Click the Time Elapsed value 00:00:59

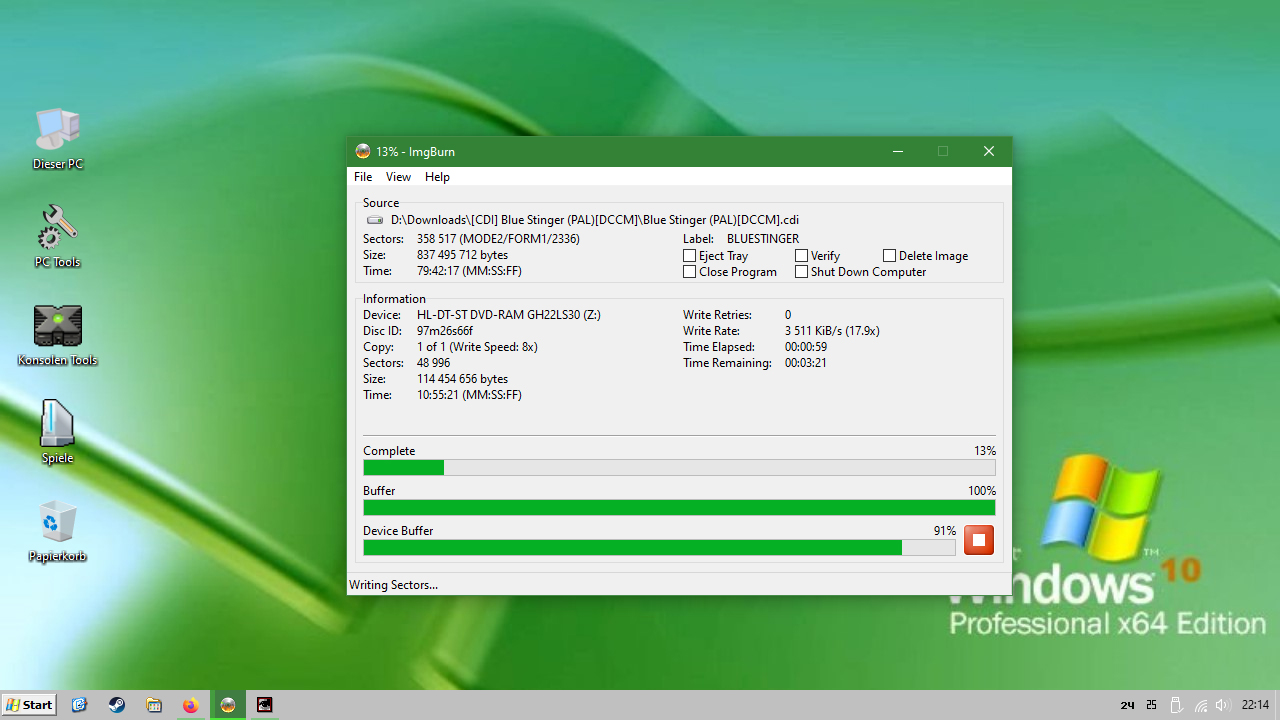[806, 347]
